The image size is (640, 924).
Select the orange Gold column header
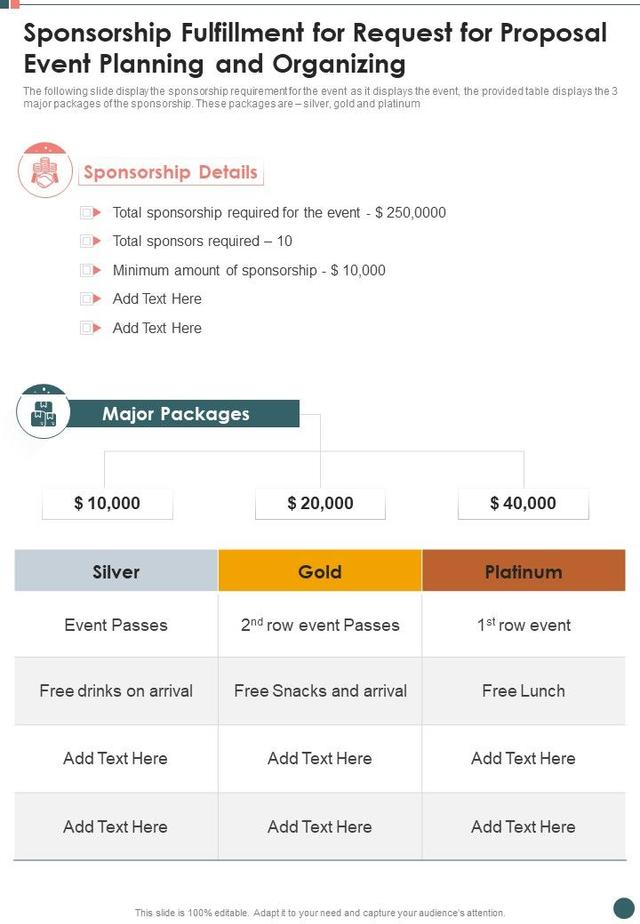[x=320, y=571]
